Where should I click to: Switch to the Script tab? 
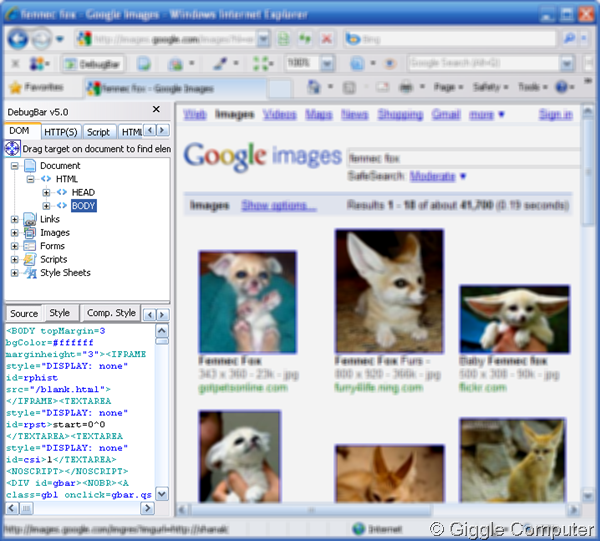pos(98,132)
